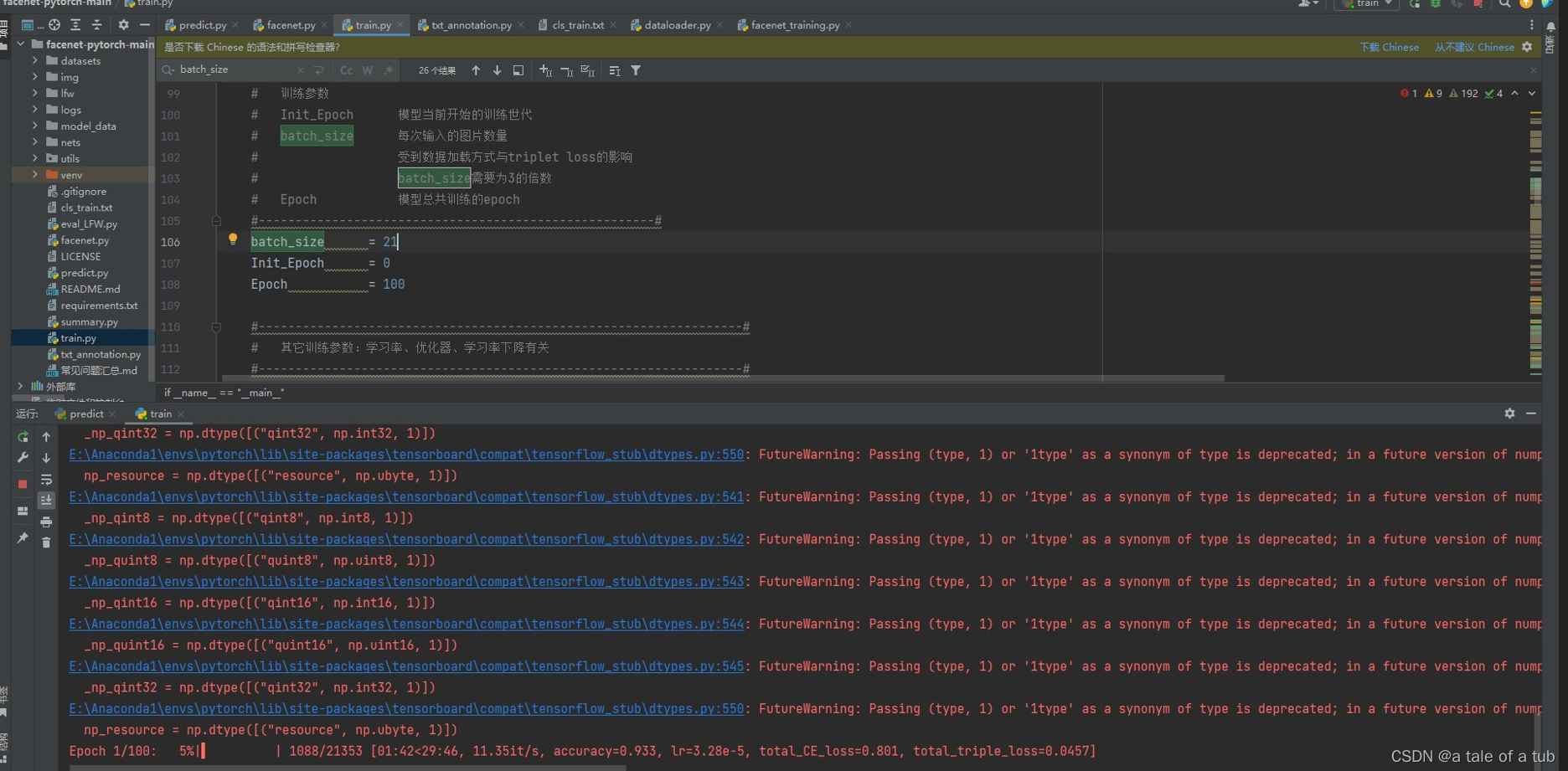The image size is (1568, 771).
Task: Go to the previous search occurrence
Action: pyautogui.click(x=476, y=70)
